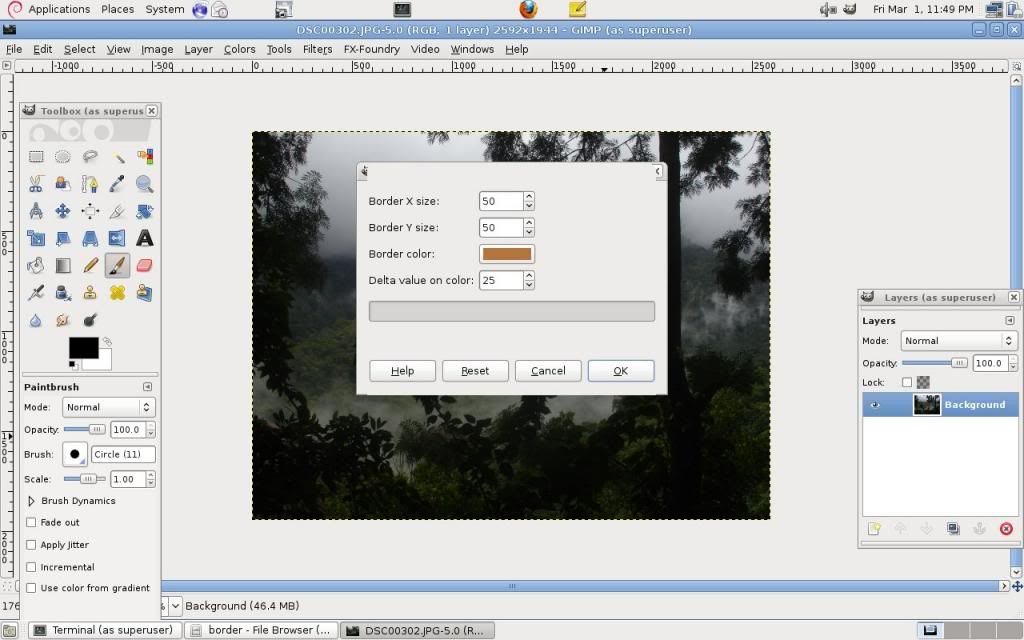
Task: Open the Applications menu in top panel
Action: point(59,9)
